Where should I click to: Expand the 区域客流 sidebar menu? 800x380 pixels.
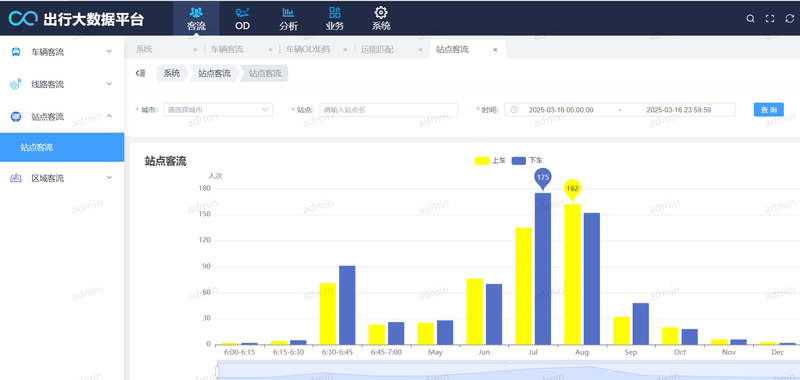62,178
